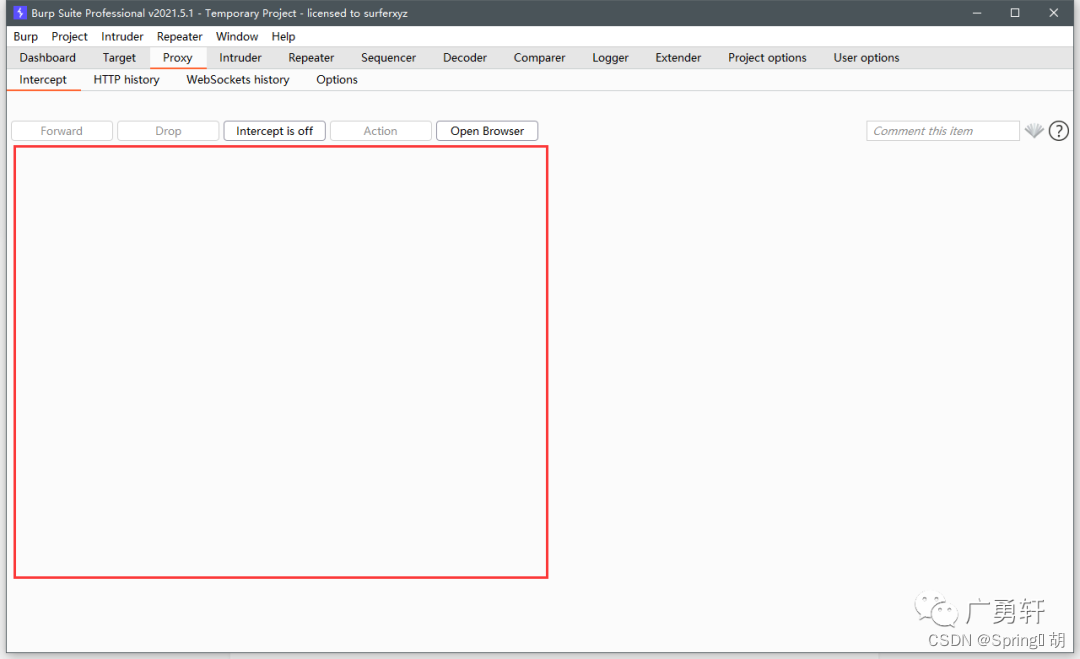
Task: Open the Burp menu
Action: (25, 36)
